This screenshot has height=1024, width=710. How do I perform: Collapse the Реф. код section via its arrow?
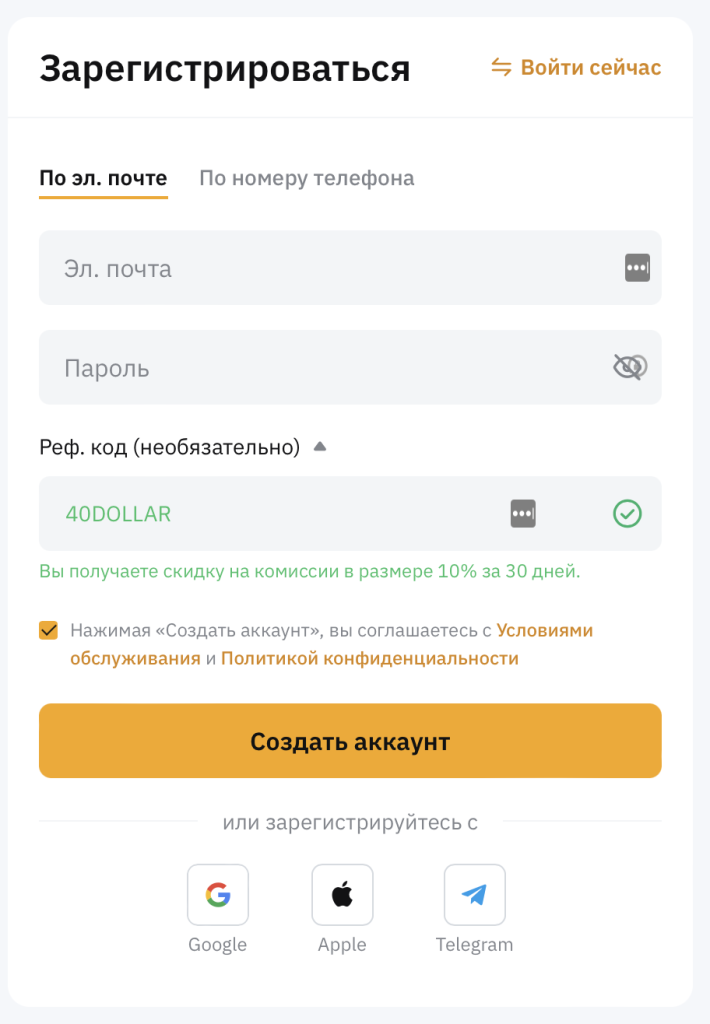[320, 447]
